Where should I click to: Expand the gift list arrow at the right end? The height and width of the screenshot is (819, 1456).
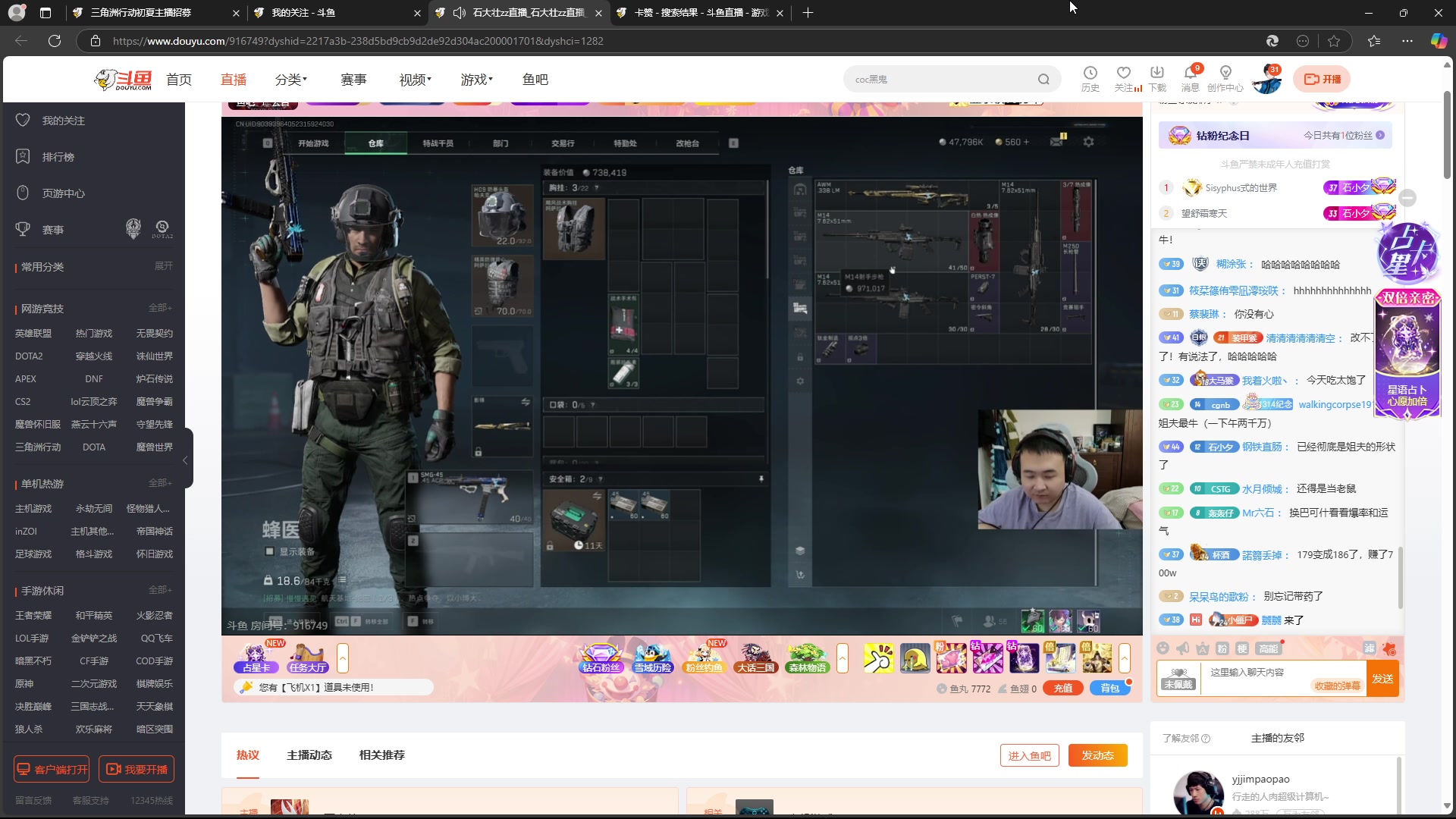tap(1125, 658)
